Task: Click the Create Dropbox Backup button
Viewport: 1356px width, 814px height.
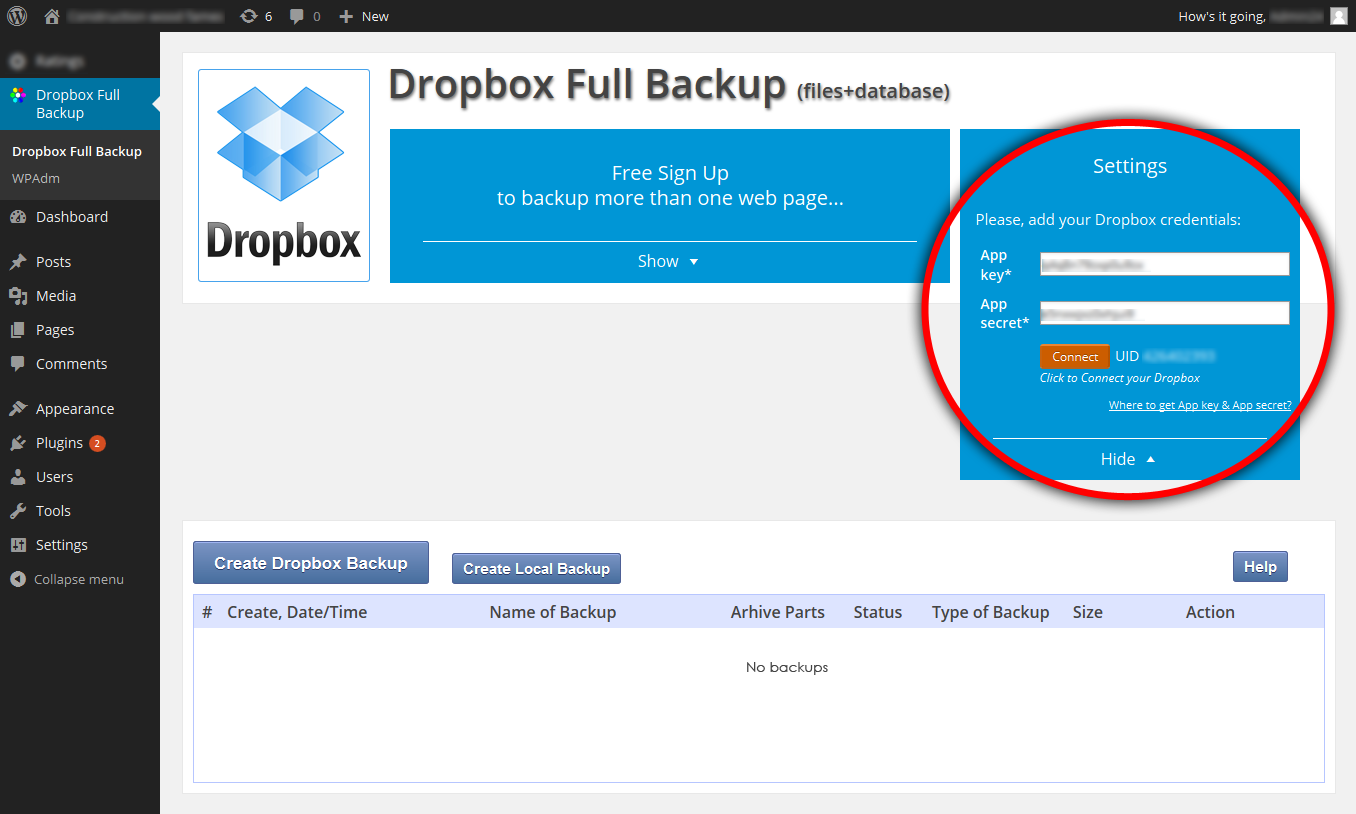Action: [x=311, y=563]
